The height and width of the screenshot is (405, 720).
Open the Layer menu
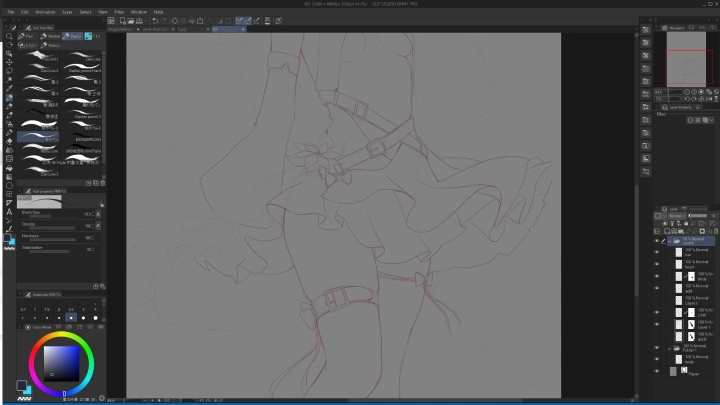(67, 12)
